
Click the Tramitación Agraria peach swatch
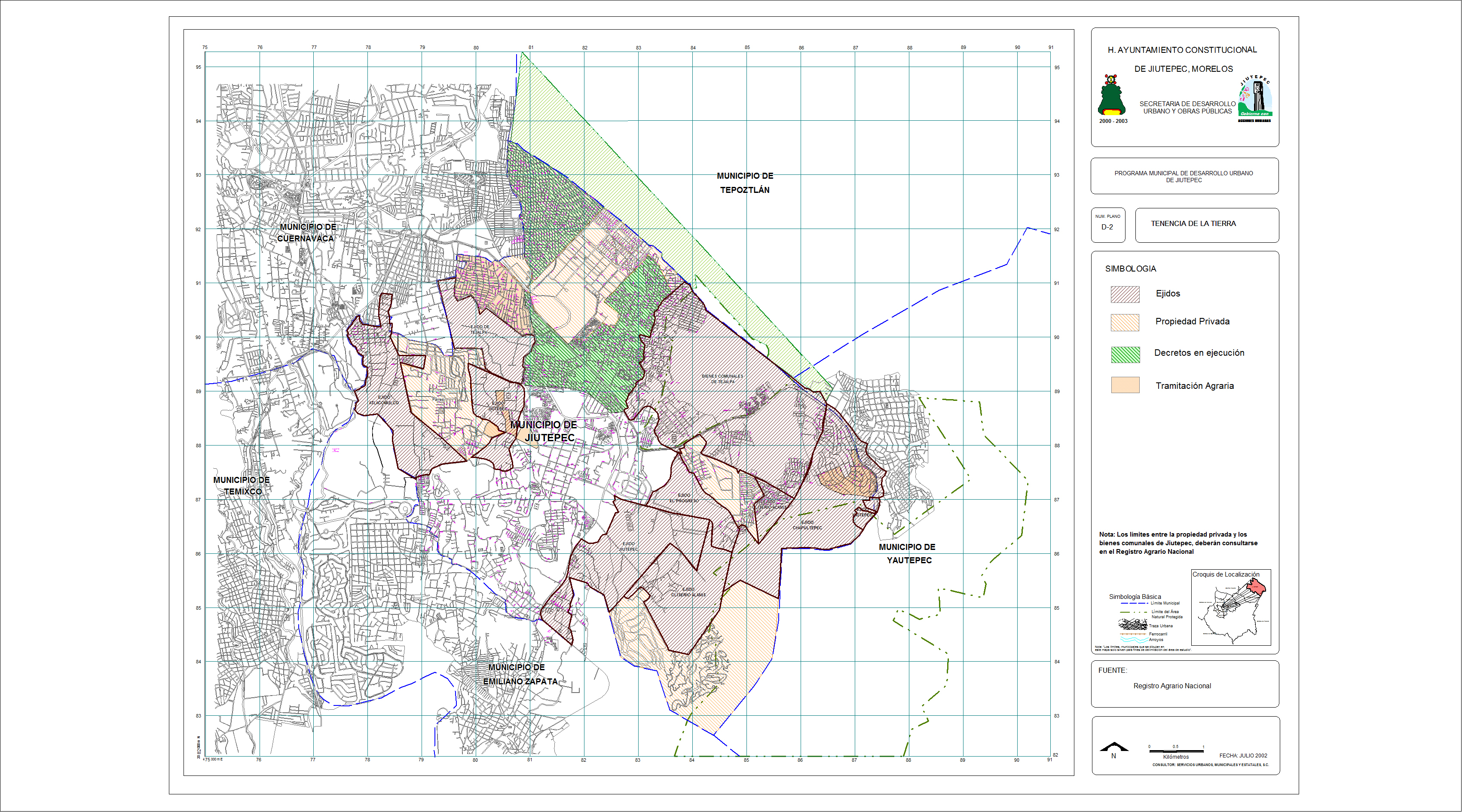pos(1125,385)
